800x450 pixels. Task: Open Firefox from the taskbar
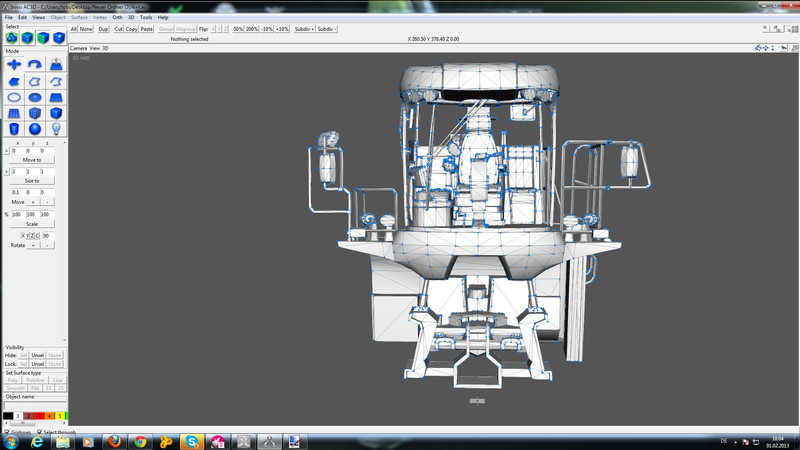[114, 441]
